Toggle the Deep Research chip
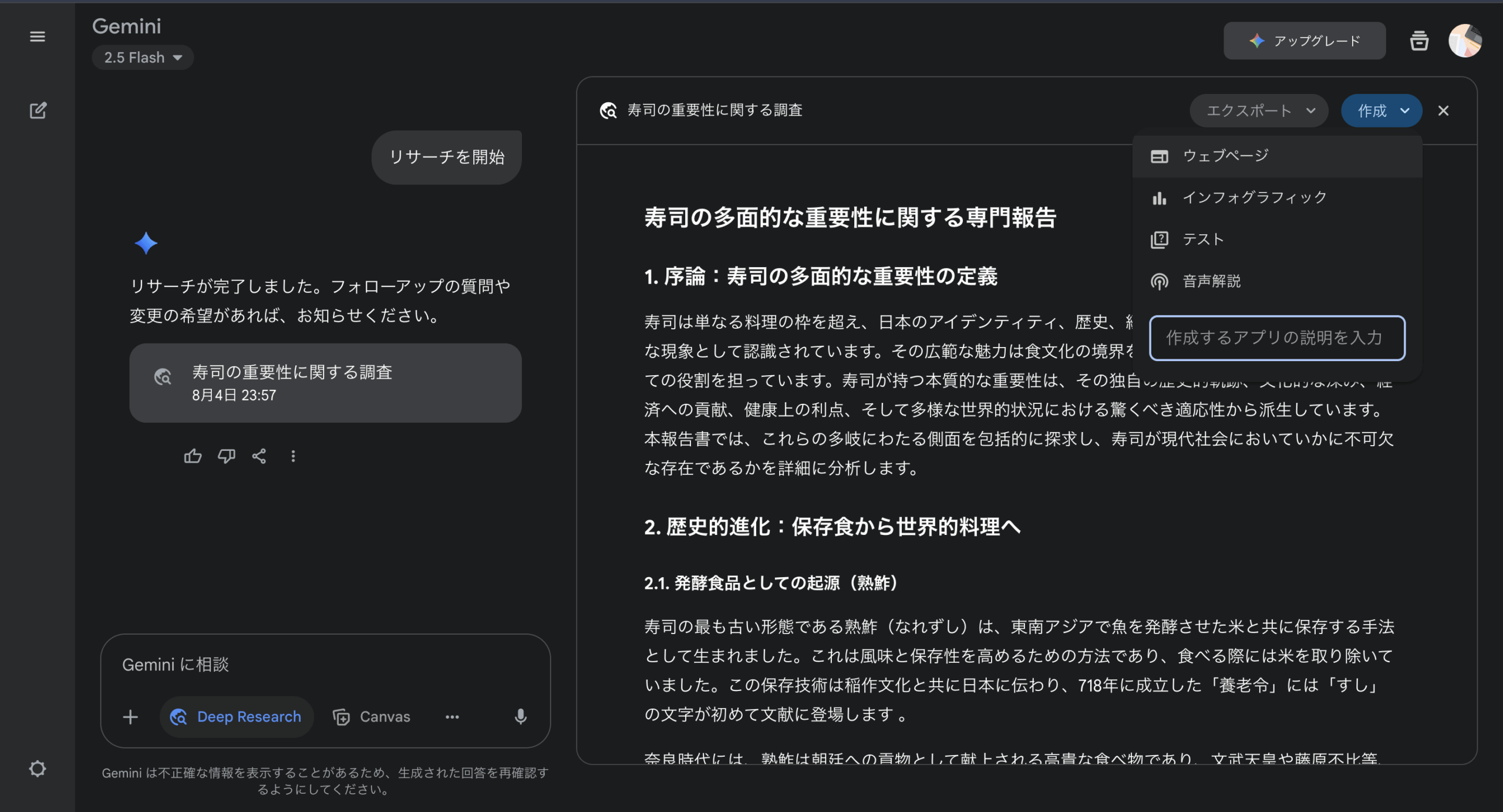Image resolution: width=1503 pixels, height=812 pixels. click(236, 717)
